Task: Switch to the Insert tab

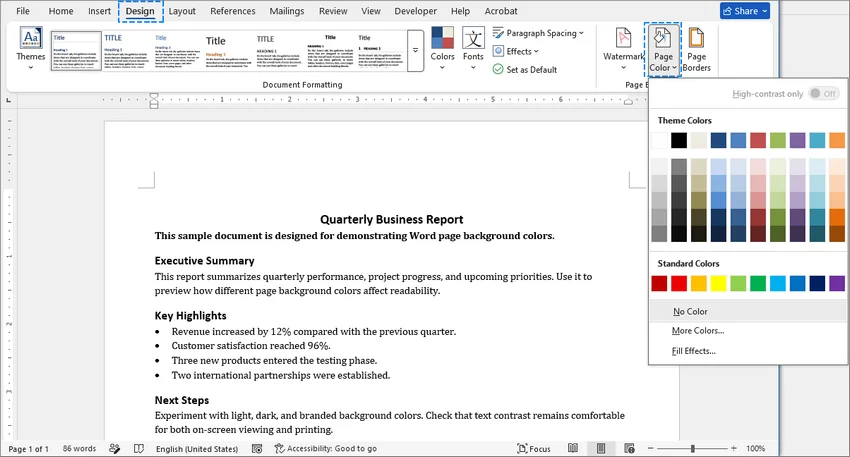Action: pos(99,11)
